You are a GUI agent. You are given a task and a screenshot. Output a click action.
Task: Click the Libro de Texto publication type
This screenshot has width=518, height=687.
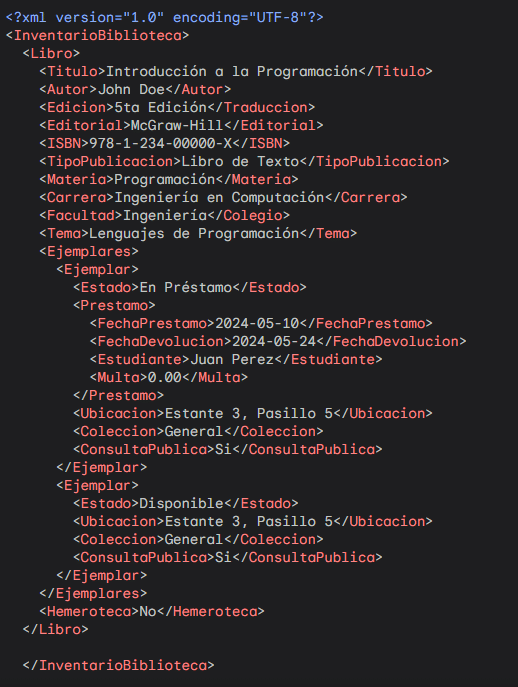(x=240, y=161)
